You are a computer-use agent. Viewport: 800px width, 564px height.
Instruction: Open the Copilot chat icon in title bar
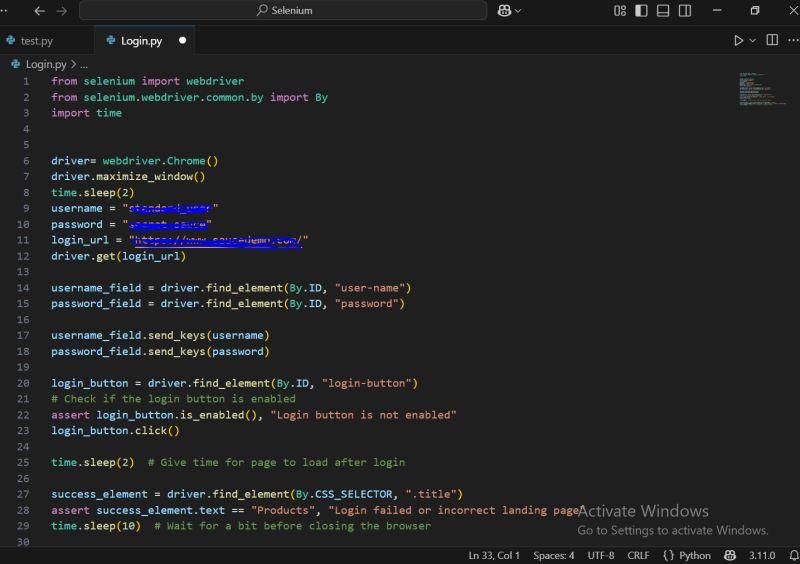[504, 11]
